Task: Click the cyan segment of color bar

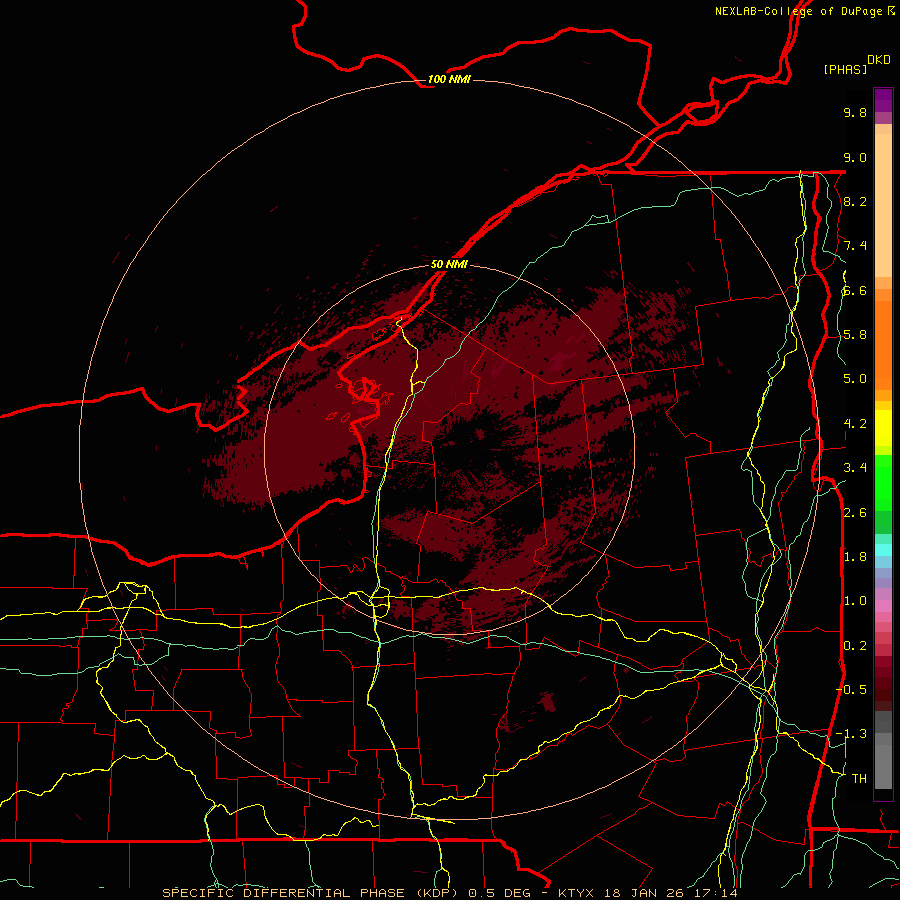Action: 883,549
